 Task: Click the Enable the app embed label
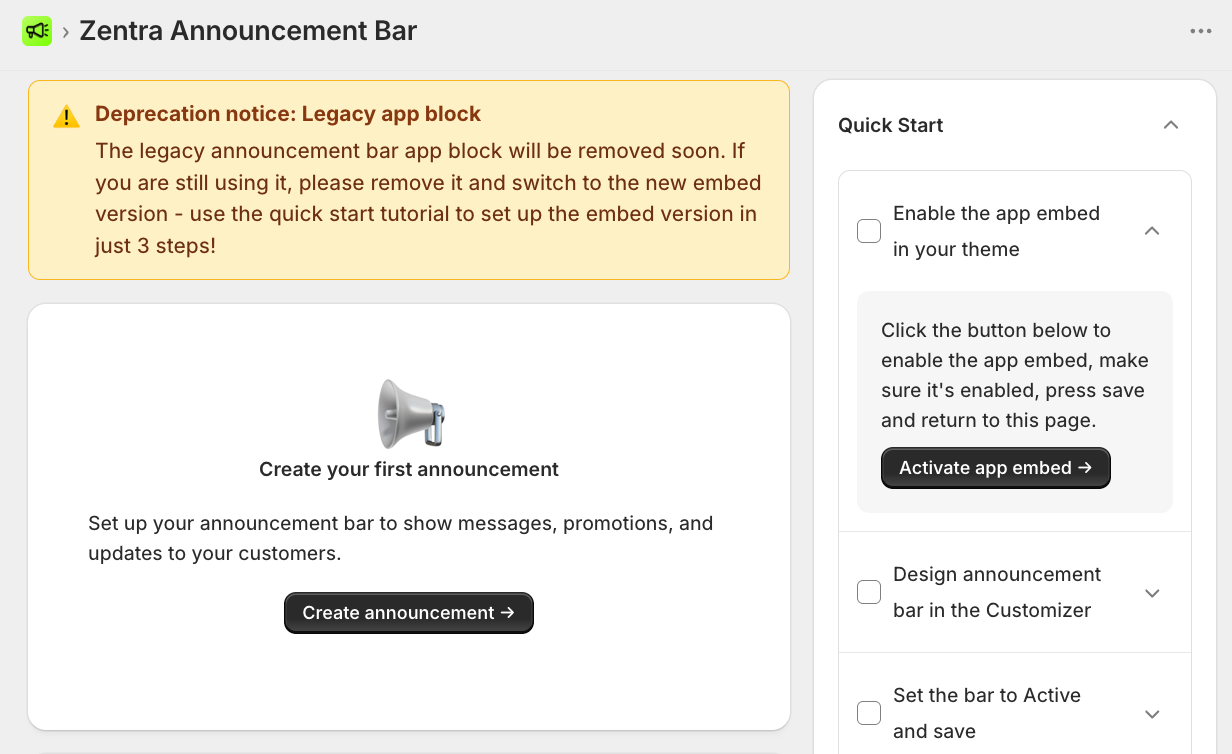(x=997, y=231)
